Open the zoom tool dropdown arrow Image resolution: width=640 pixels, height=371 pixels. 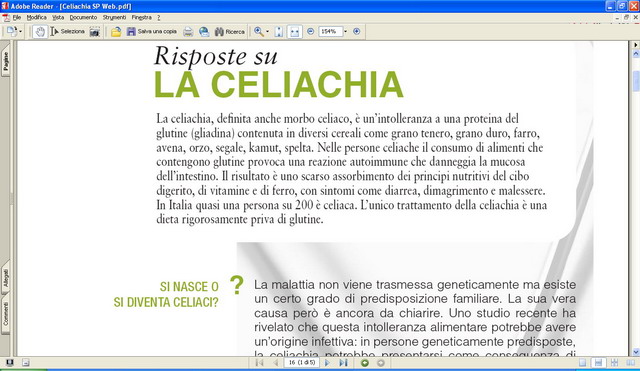click(x=267, y=31)
